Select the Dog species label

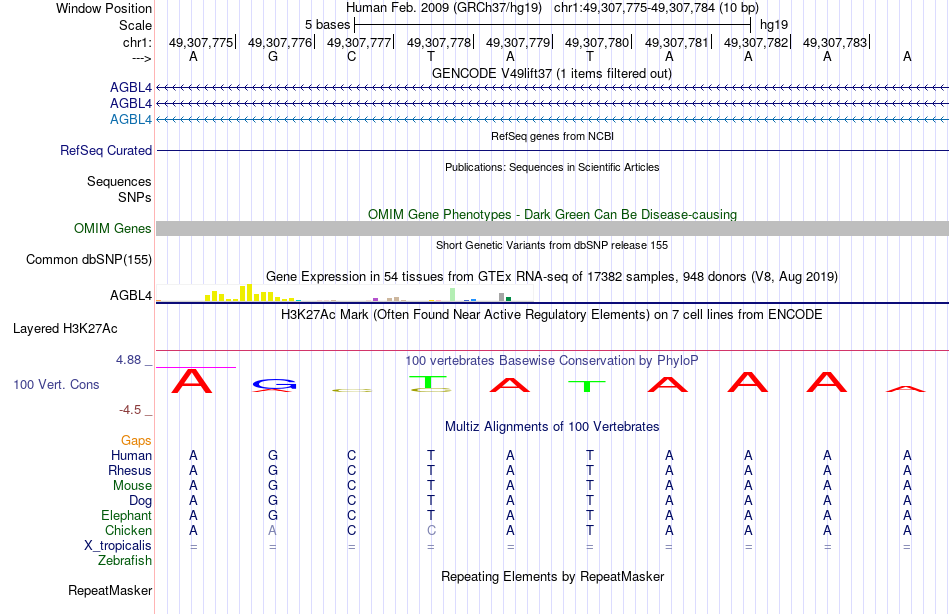point(141,501)
